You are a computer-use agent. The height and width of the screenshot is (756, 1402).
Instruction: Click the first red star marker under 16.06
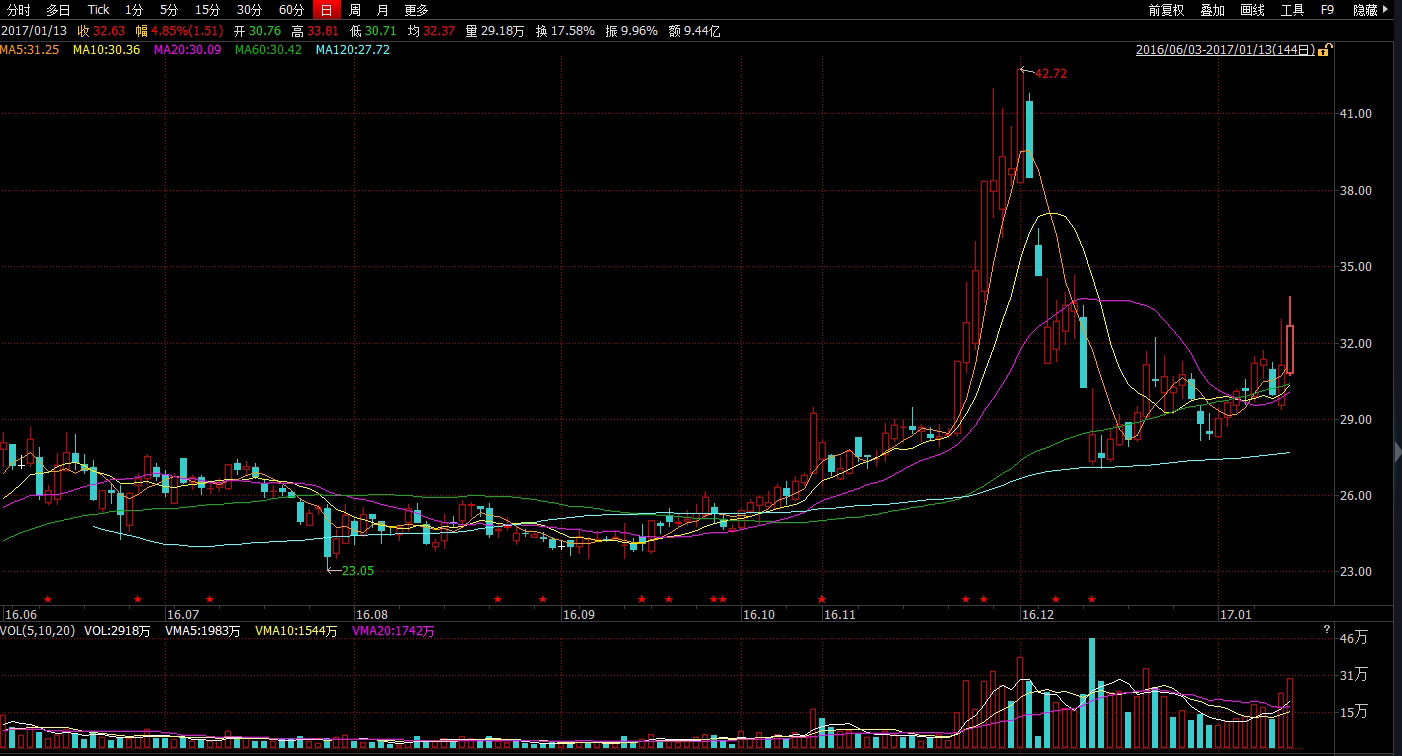(48, 599)
